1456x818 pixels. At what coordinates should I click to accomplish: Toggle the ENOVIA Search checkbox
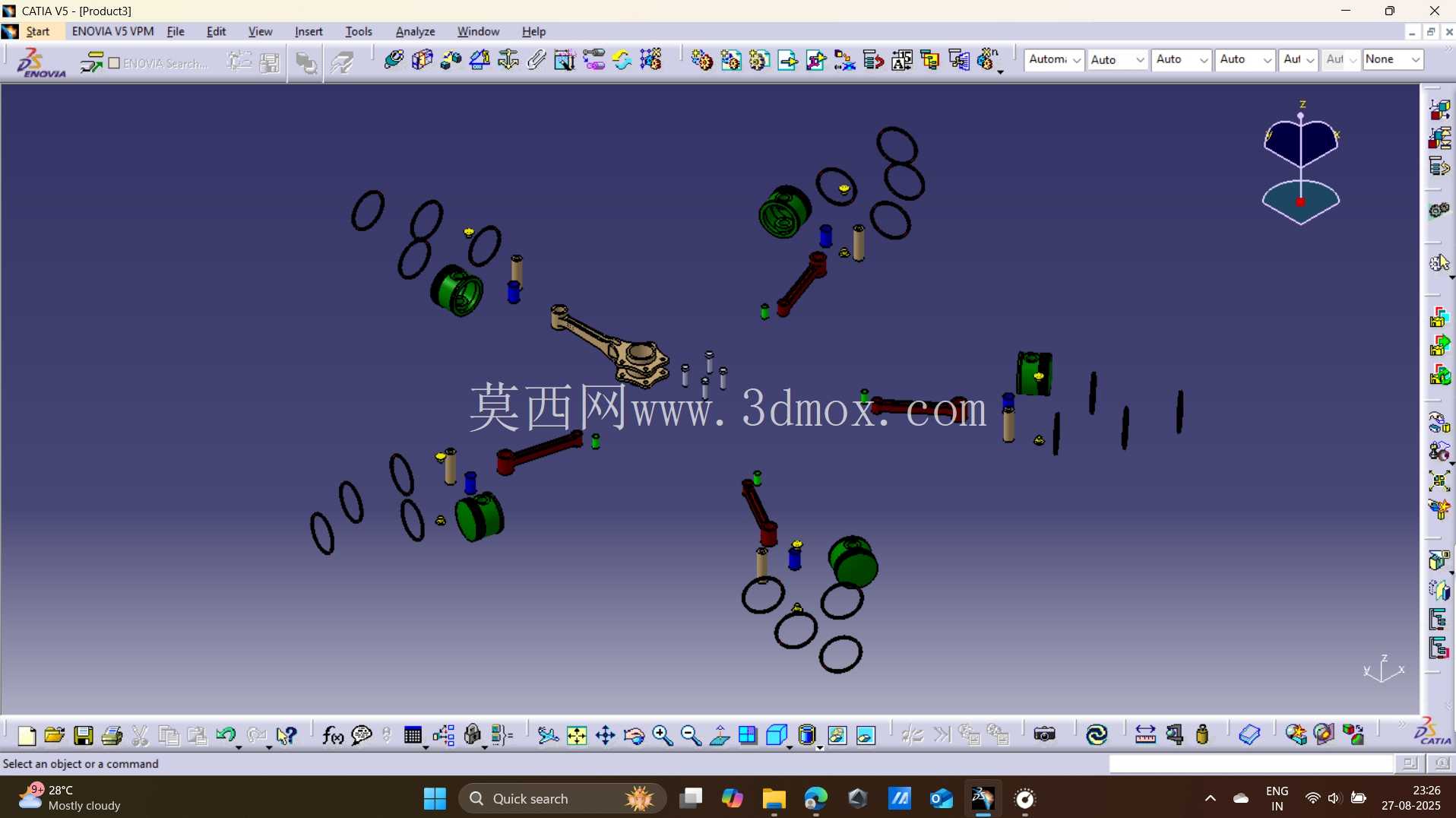tap(114, 63)
